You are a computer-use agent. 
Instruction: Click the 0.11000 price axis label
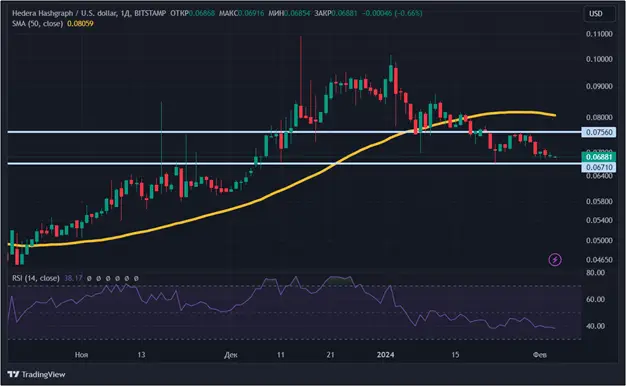599,34
